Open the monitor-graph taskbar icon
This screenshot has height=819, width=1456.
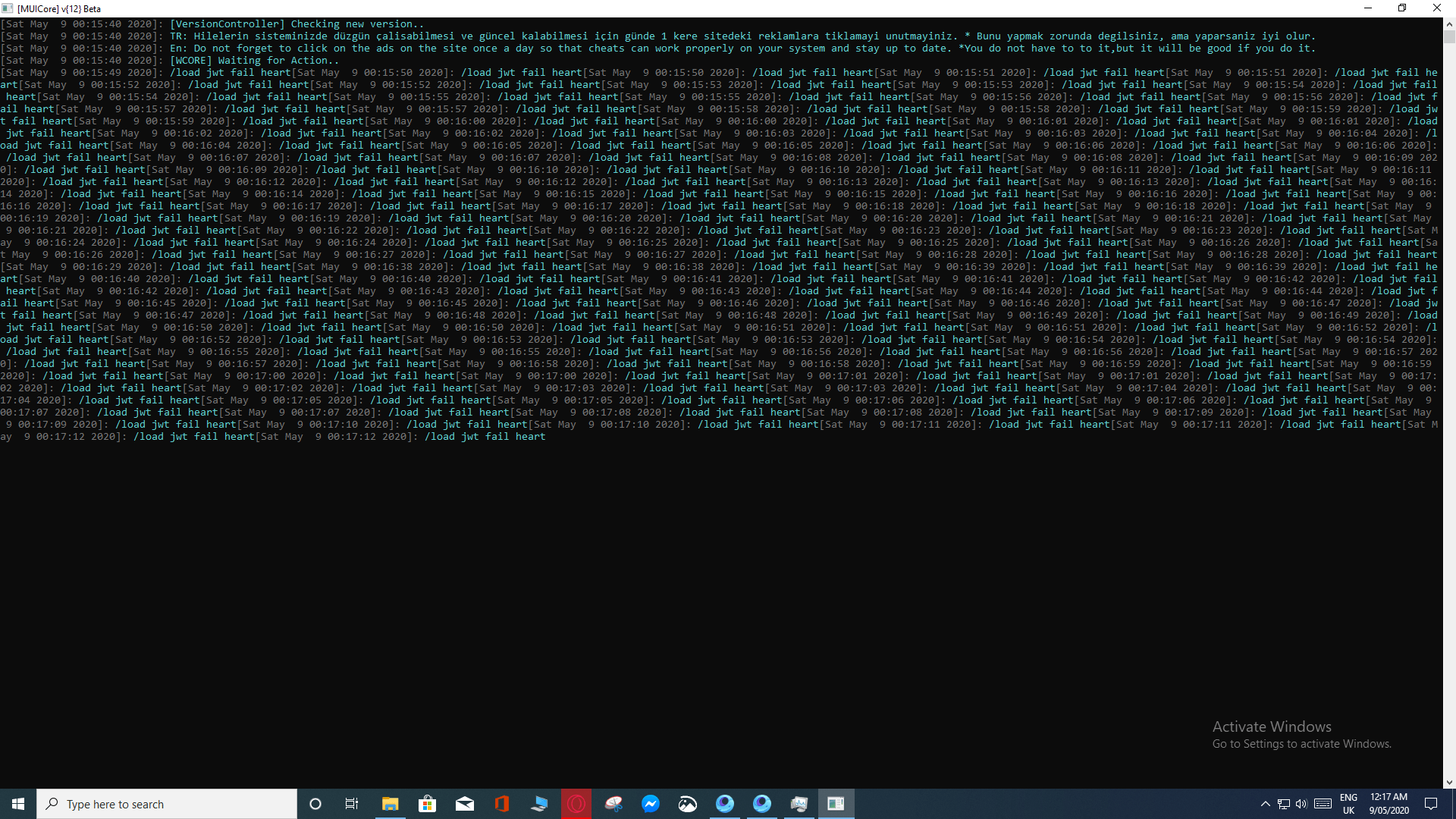tap(799, 804)
